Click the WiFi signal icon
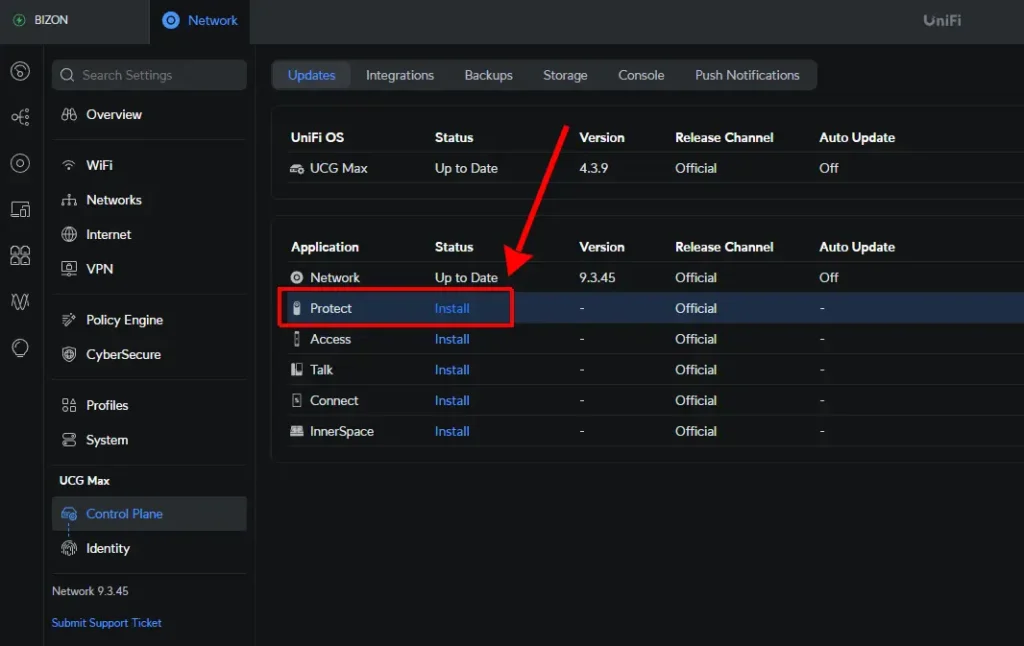 [x=69, y=165]
